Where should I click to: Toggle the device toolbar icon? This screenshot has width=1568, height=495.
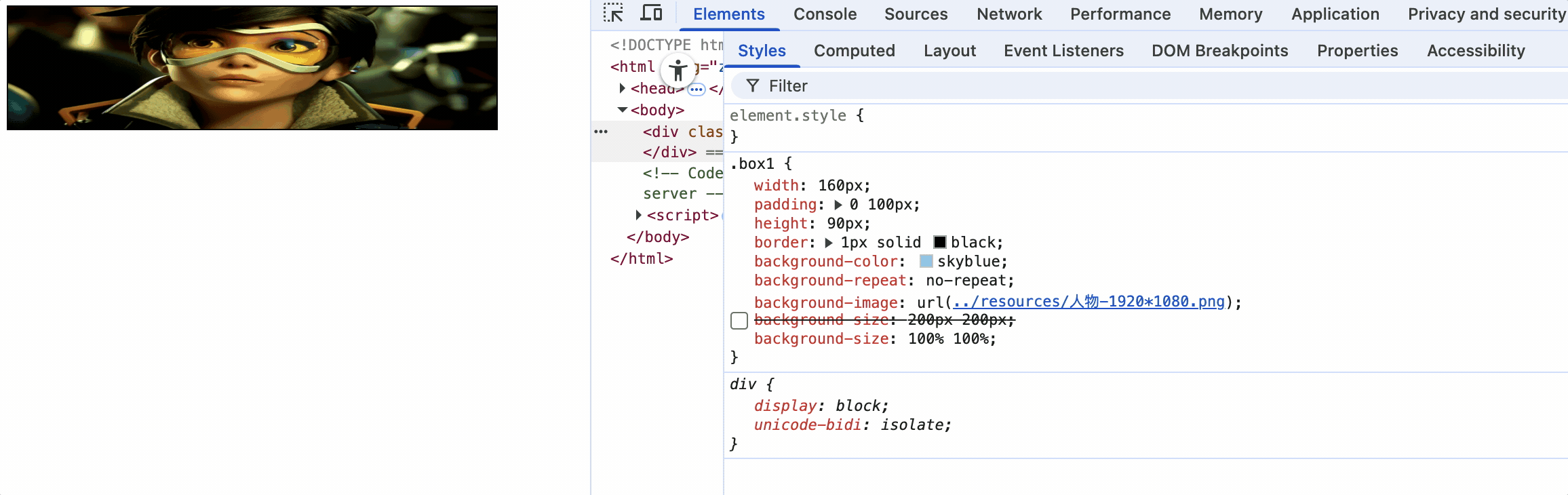pyautogui.click(x=651, y=13)
